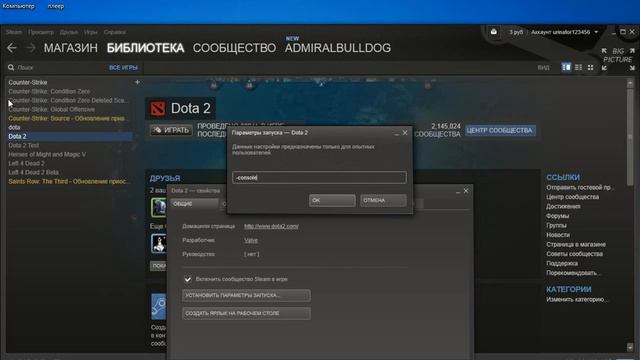The height and width of the screenshot is (360, 640).
Task: Select Counter-Strike in game list
Action: tap(28, 82)
